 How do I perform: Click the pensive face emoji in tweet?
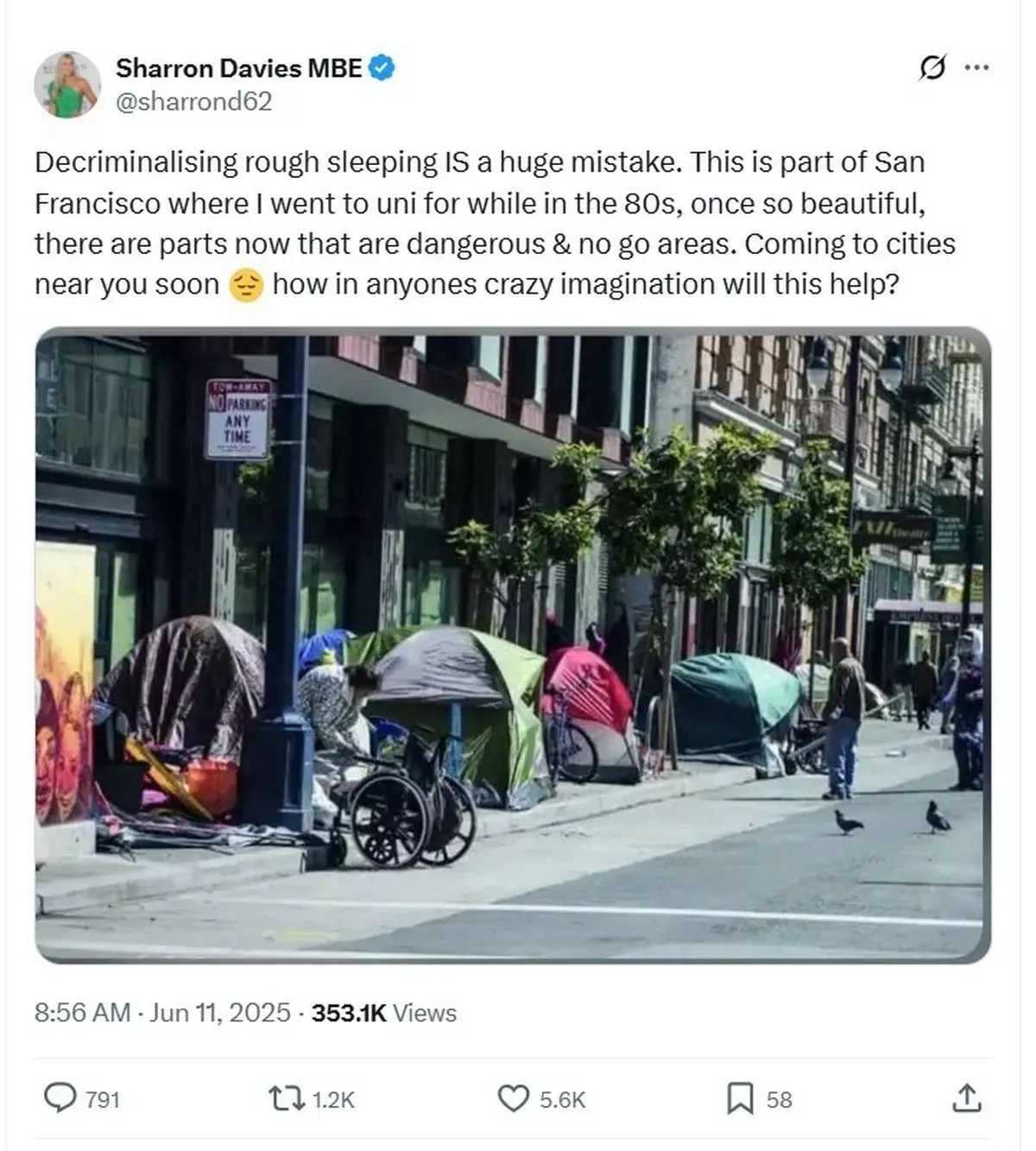point(246,285)
